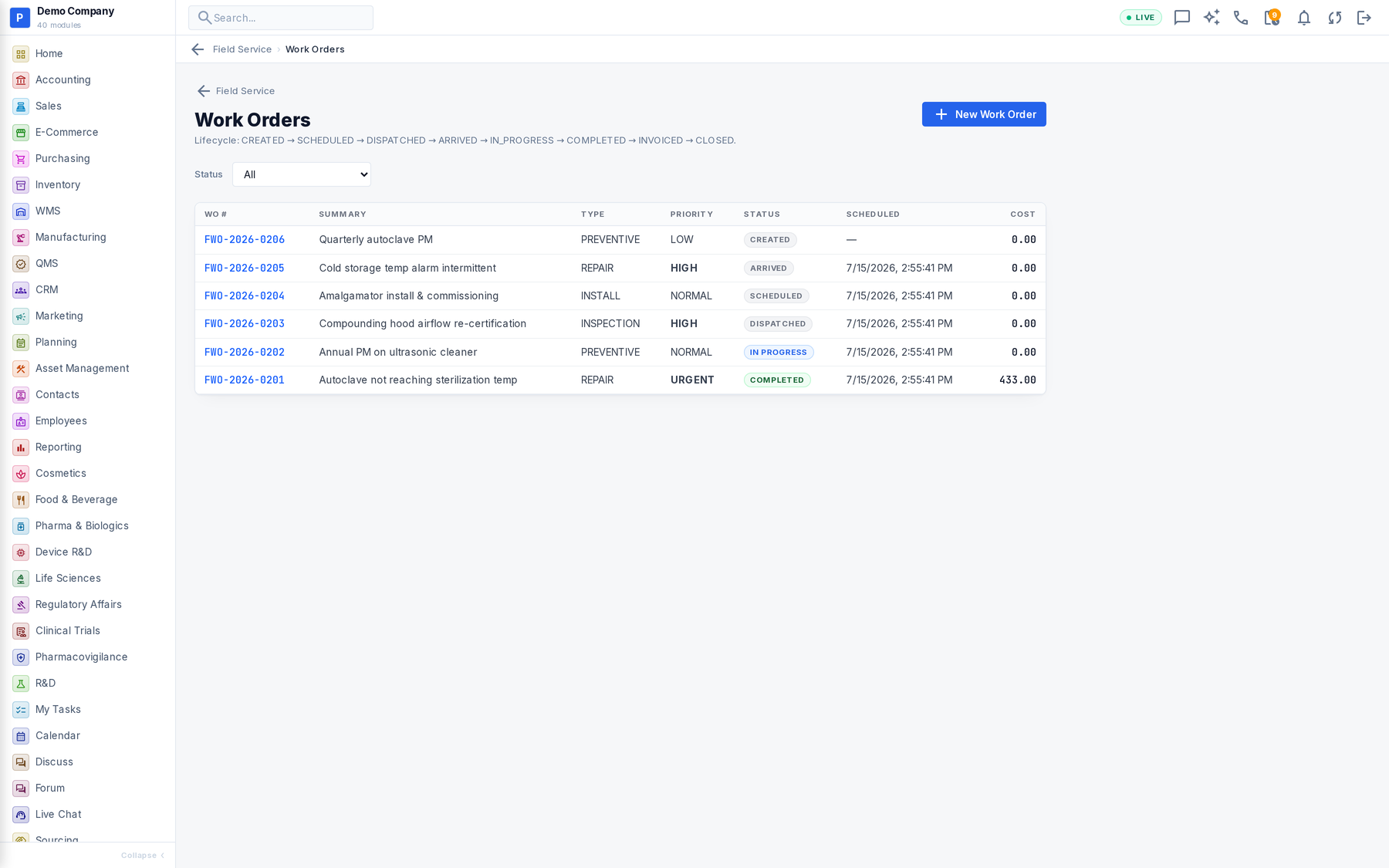Open work order FWO-2026-0201
The image size is (1389, 868).
[244, 380]
